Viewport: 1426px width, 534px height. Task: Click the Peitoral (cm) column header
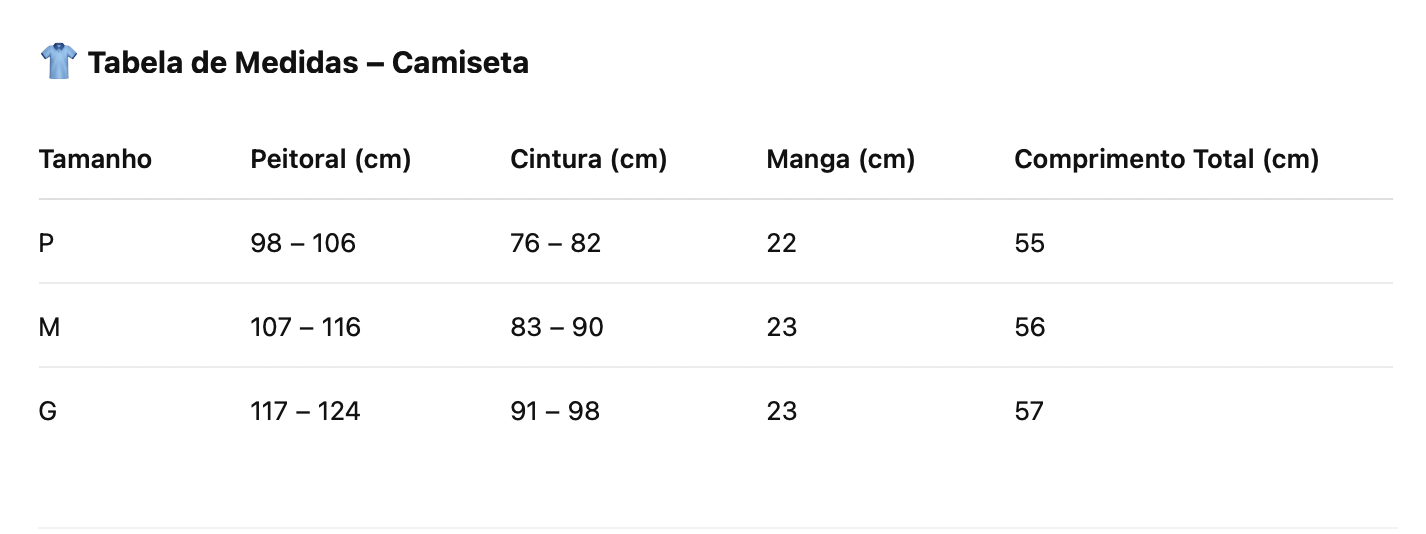330,159
